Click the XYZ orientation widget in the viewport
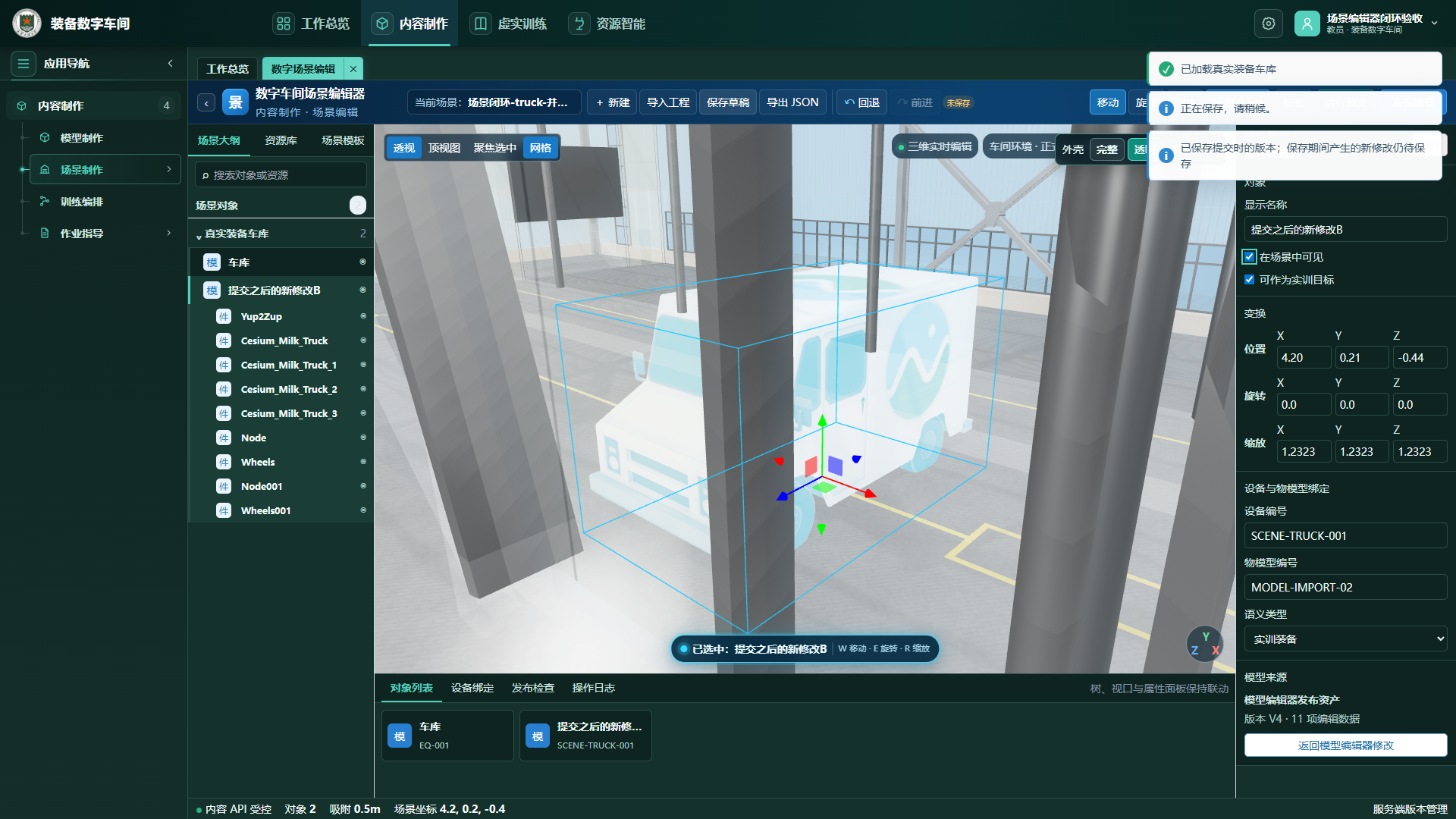The image size is (1456, 819). 1204,644
